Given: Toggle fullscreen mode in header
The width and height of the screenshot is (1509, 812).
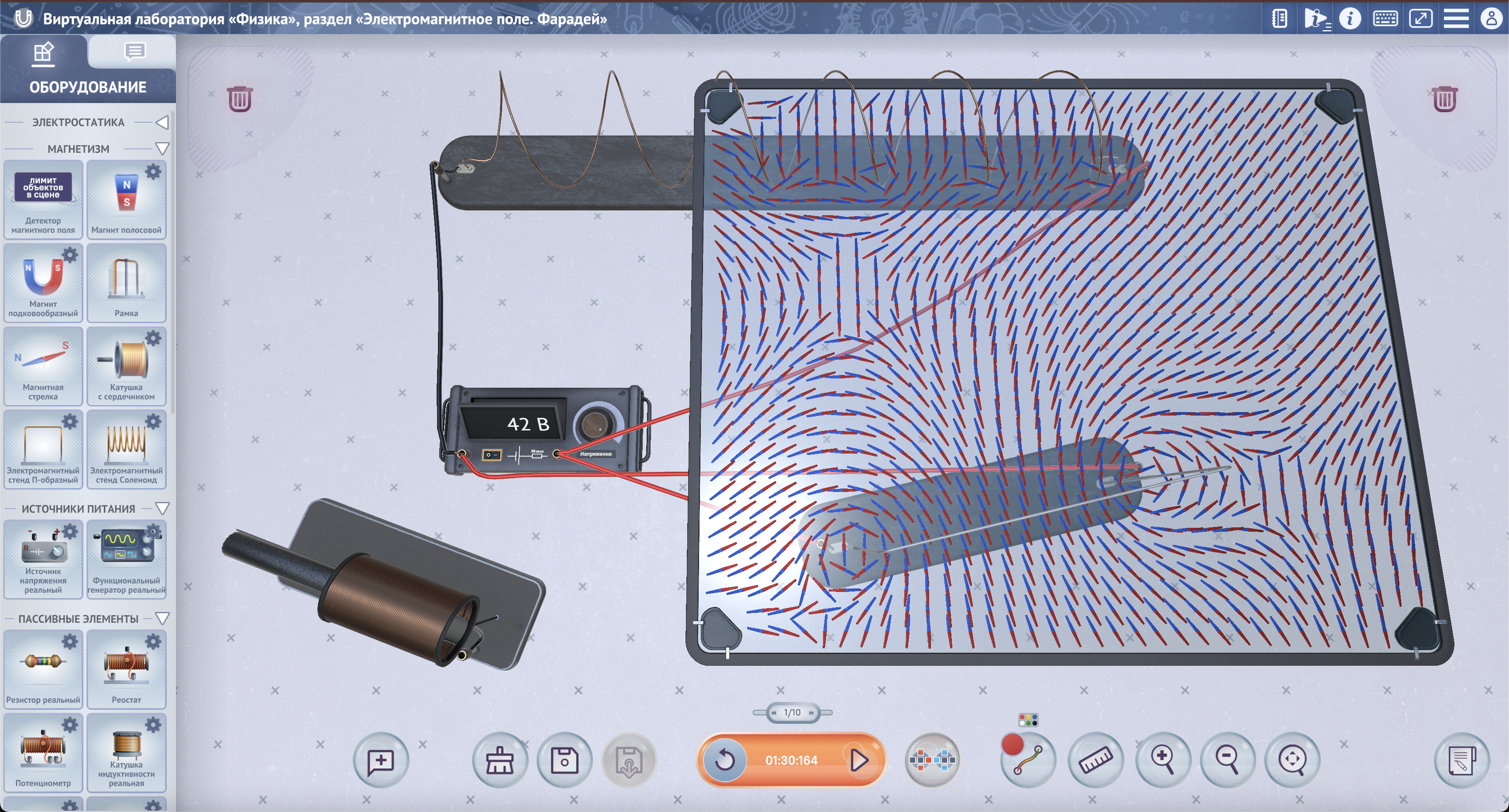Looking at the screenshot, I should (x=1420, y=19).
